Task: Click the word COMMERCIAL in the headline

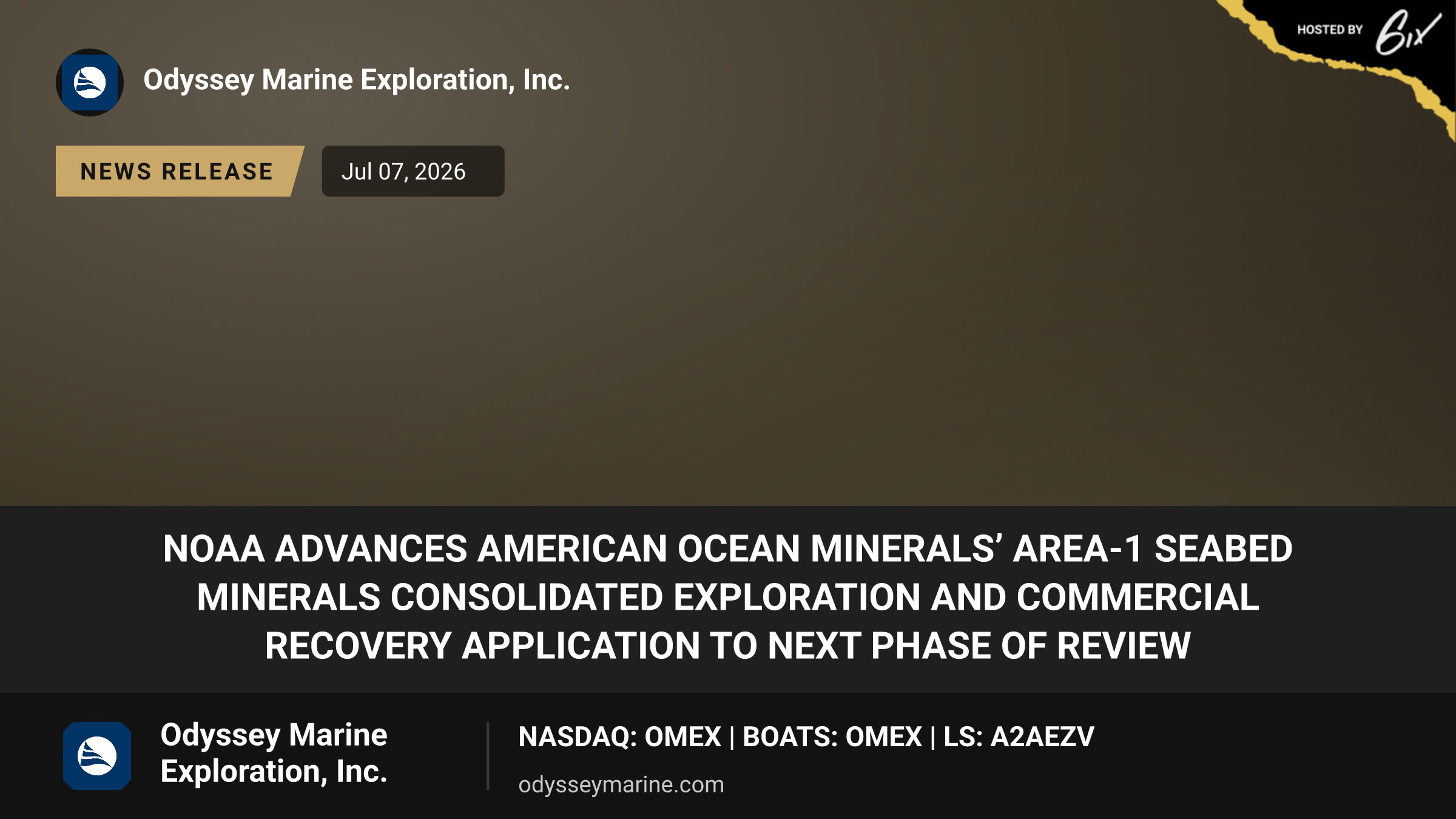Action: (x=1138, y=598)
